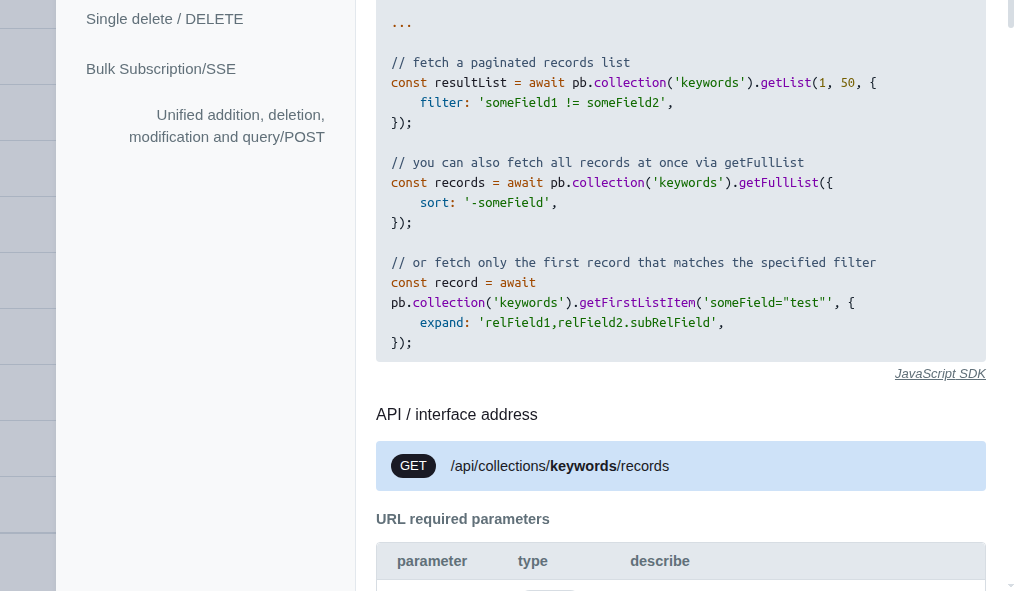
Task: Click the getList code line
Action: point(634,83)
